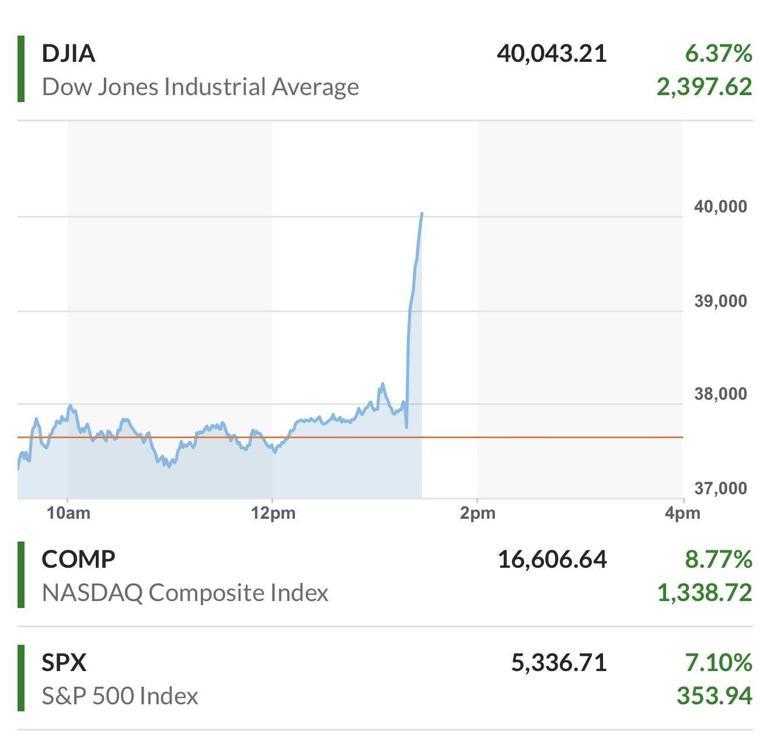Click DJIA point change 2,397.62
770x737 pixels.
[704, 87]
